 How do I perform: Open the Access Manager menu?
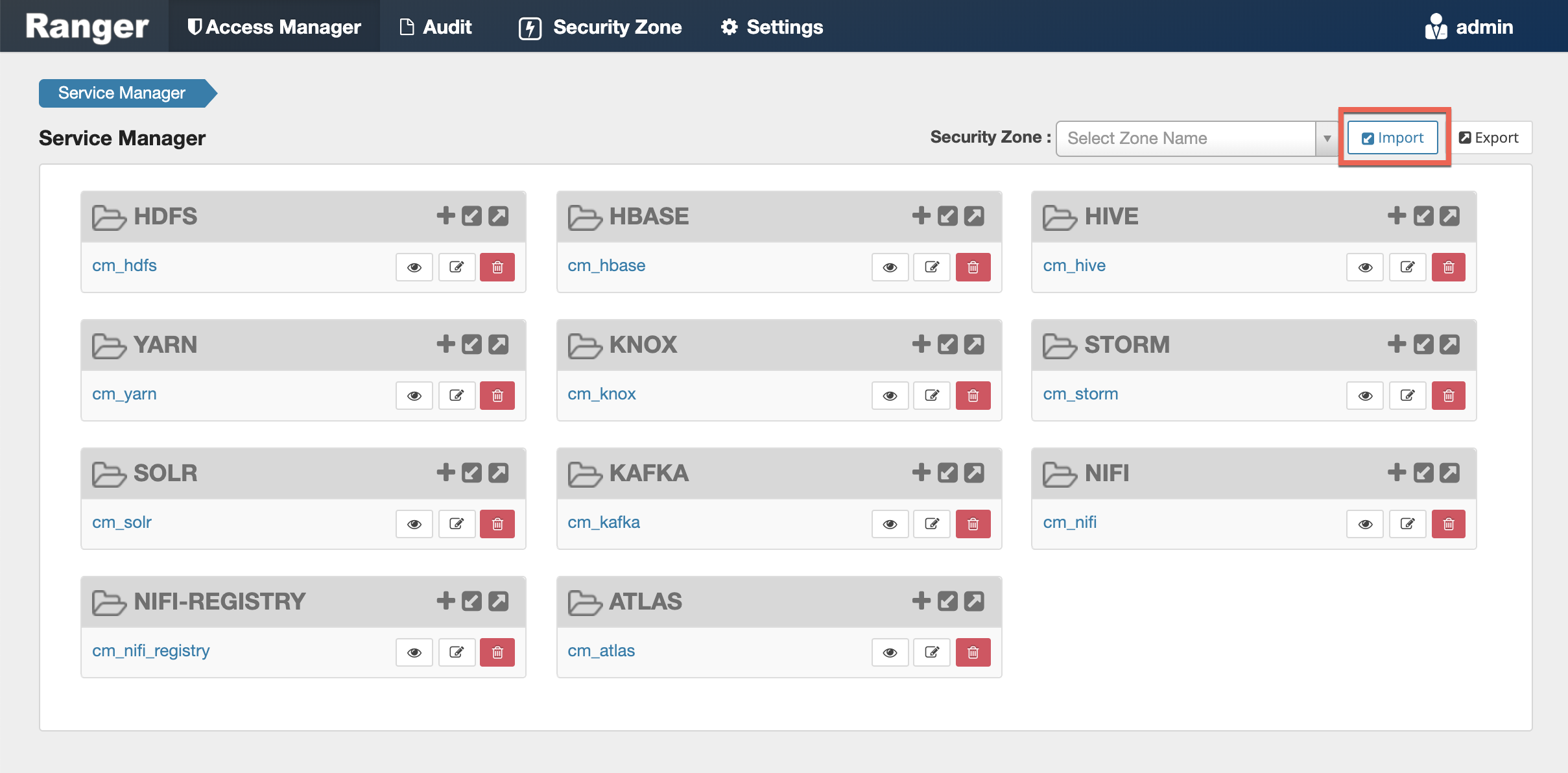274,27
